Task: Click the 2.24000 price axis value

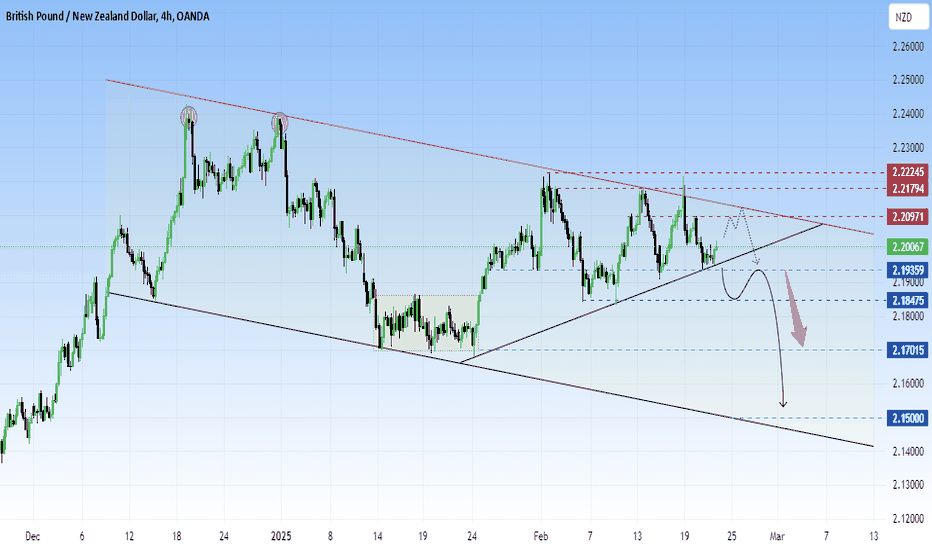Action: pos(908,114)
